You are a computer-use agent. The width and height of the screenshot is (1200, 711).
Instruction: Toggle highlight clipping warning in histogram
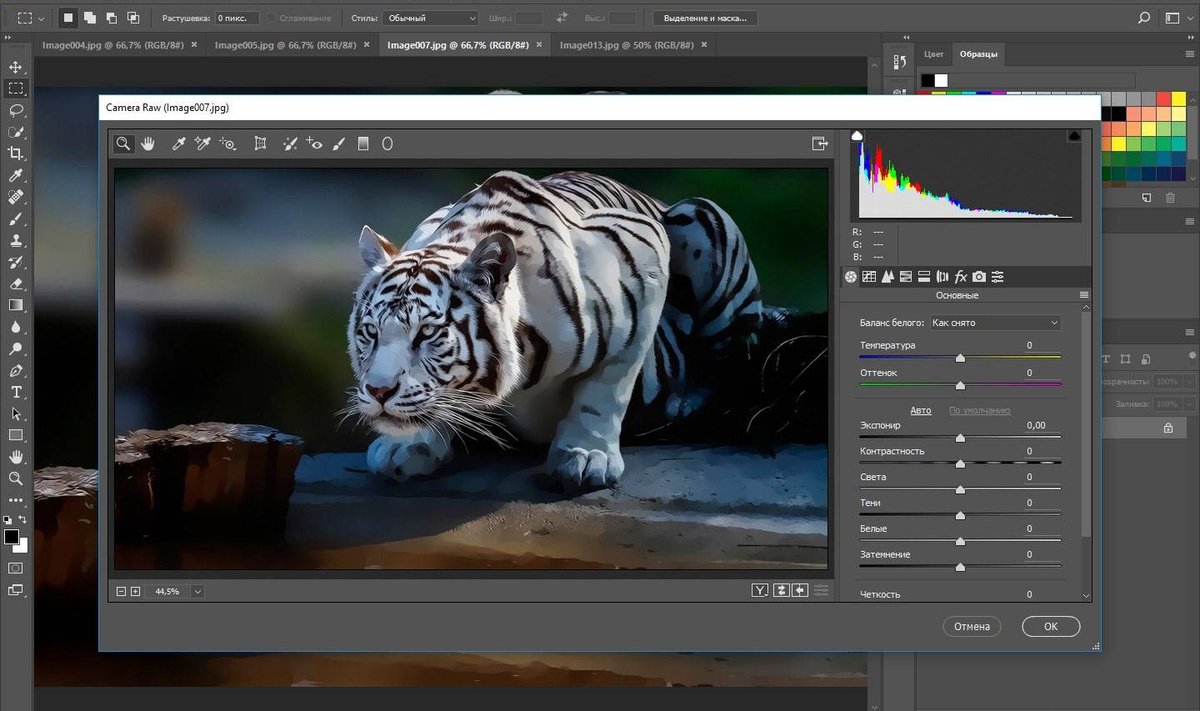1074,135
